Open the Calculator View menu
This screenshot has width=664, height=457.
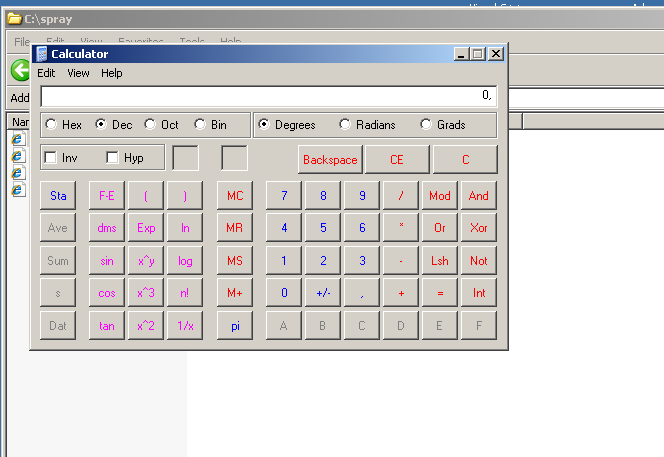pos(78,73)
